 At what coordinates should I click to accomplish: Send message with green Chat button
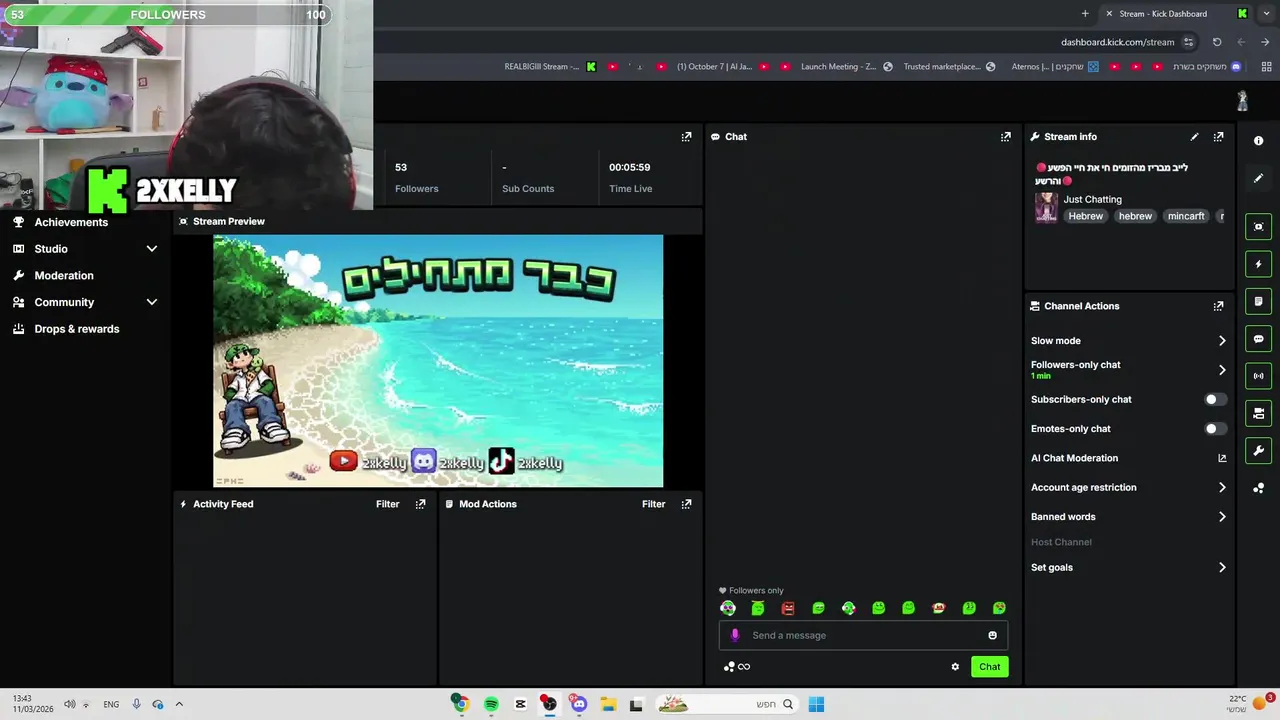(989, 667)
